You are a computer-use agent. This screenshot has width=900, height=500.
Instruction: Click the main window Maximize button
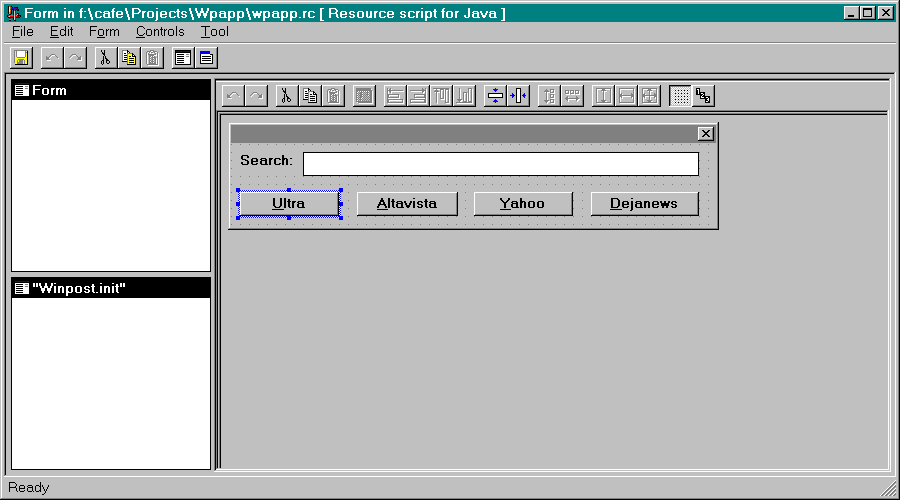tap(868, 13)
